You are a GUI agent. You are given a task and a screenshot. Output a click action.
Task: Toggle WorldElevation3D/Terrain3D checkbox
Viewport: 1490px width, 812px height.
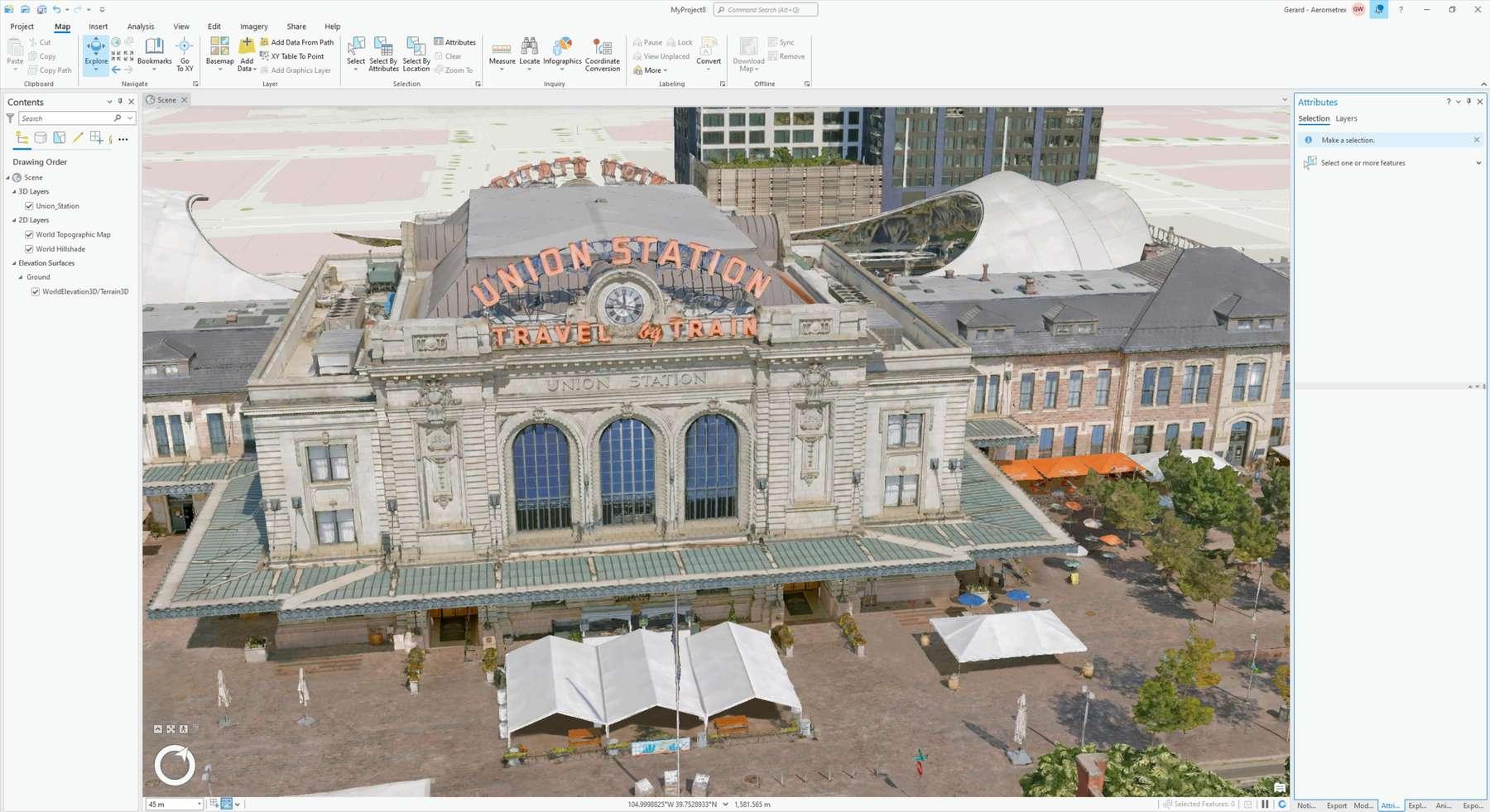click(36, 291)
